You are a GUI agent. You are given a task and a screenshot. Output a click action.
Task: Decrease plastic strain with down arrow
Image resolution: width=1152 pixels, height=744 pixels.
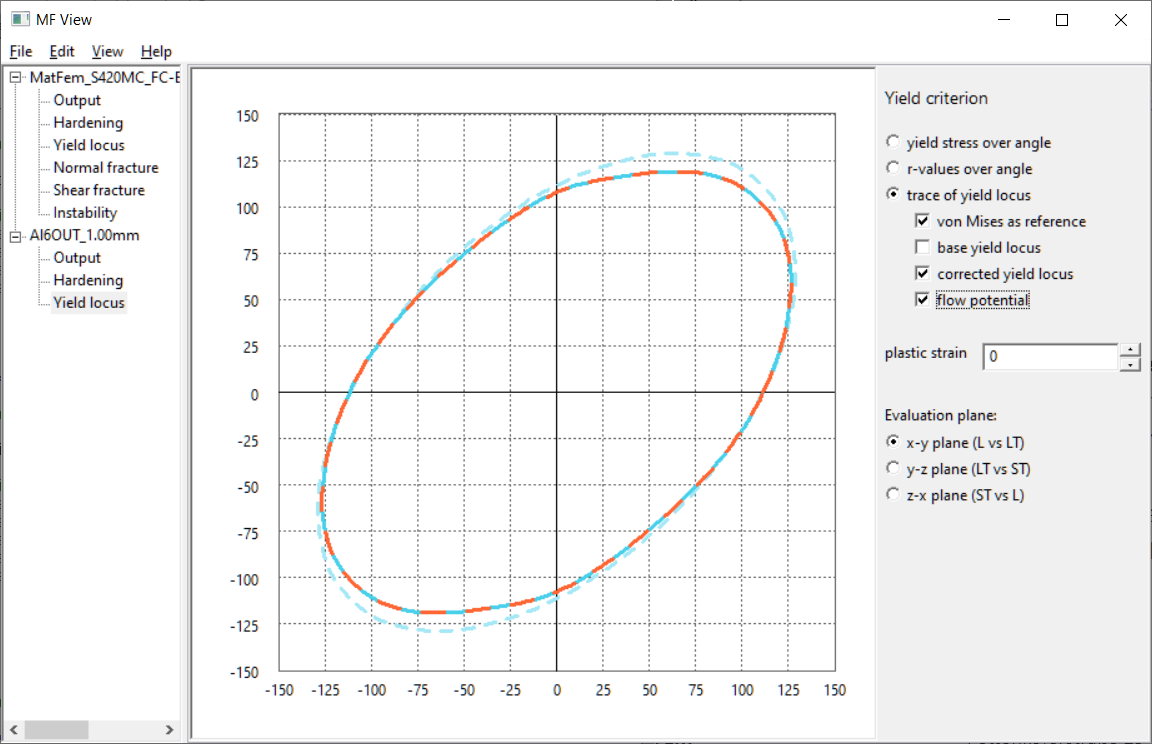pyautogui.click(x=1130, y=364)
